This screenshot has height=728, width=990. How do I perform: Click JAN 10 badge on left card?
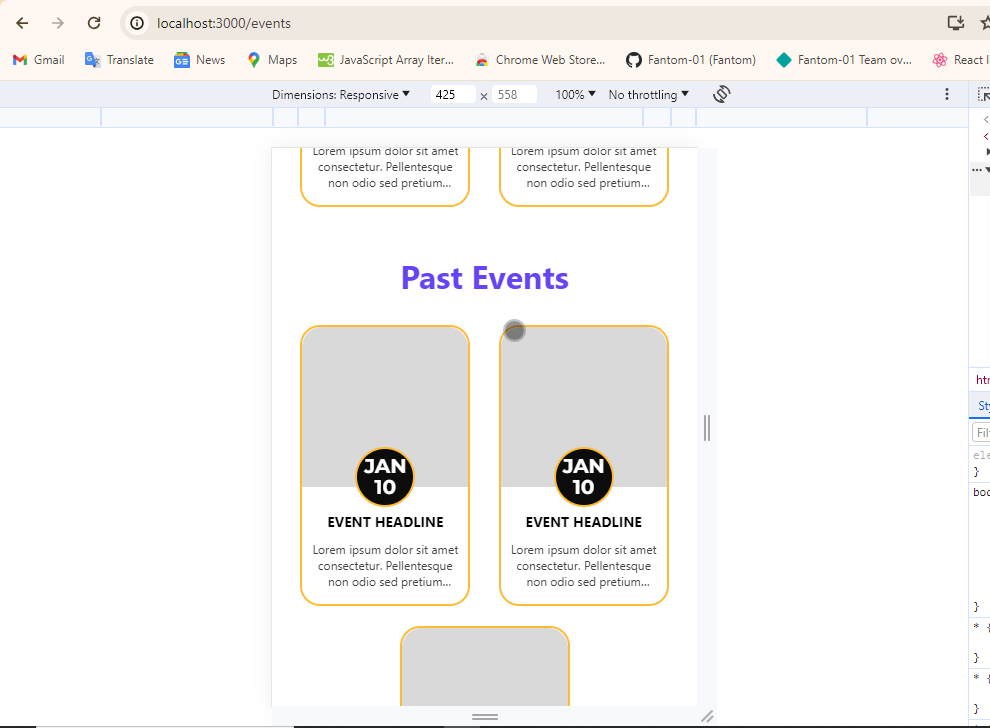click(x=385, y=477)
